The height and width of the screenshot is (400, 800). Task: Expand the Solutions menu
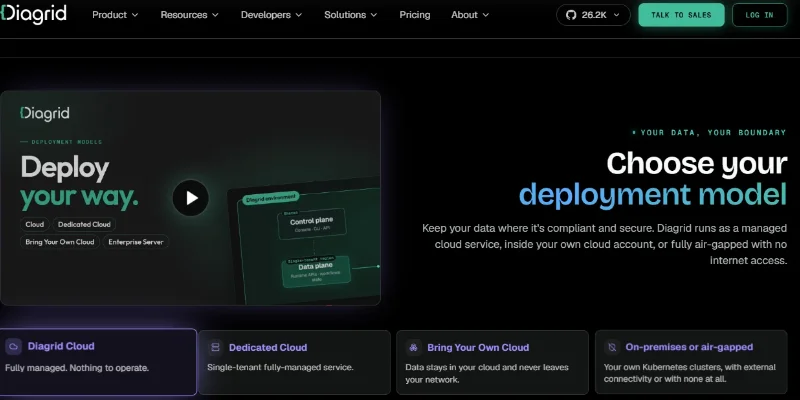pos(351,15)
